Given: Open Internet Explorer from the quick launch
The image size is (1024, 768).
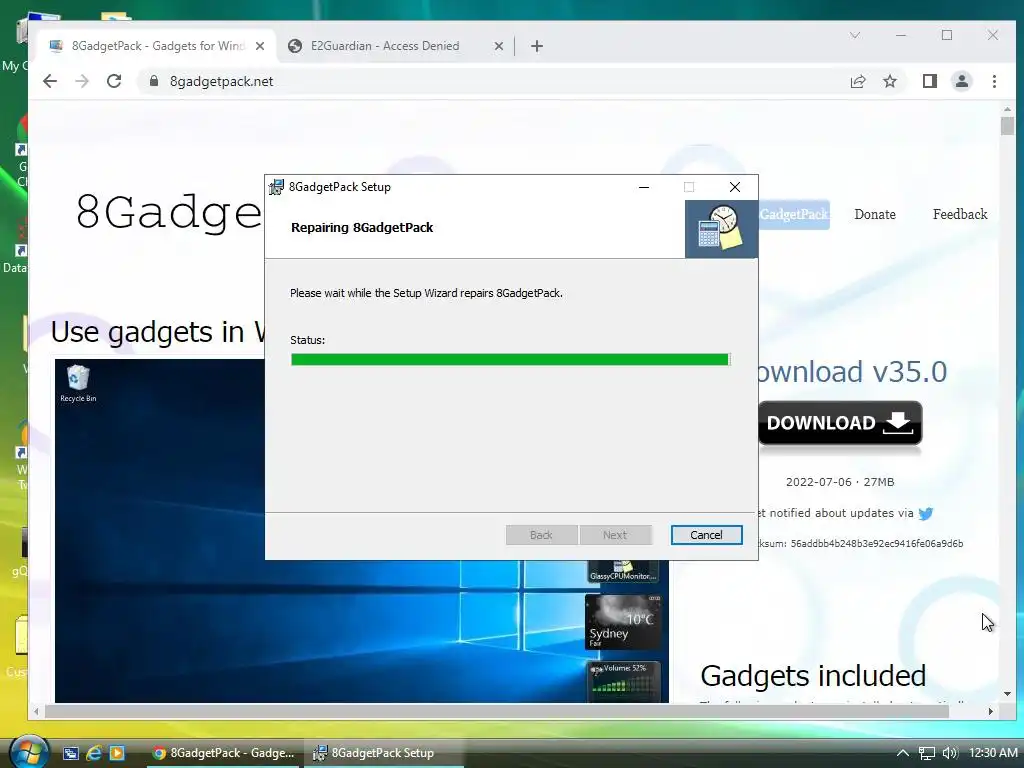Looking at the screenshot, I should pos(93,753).
